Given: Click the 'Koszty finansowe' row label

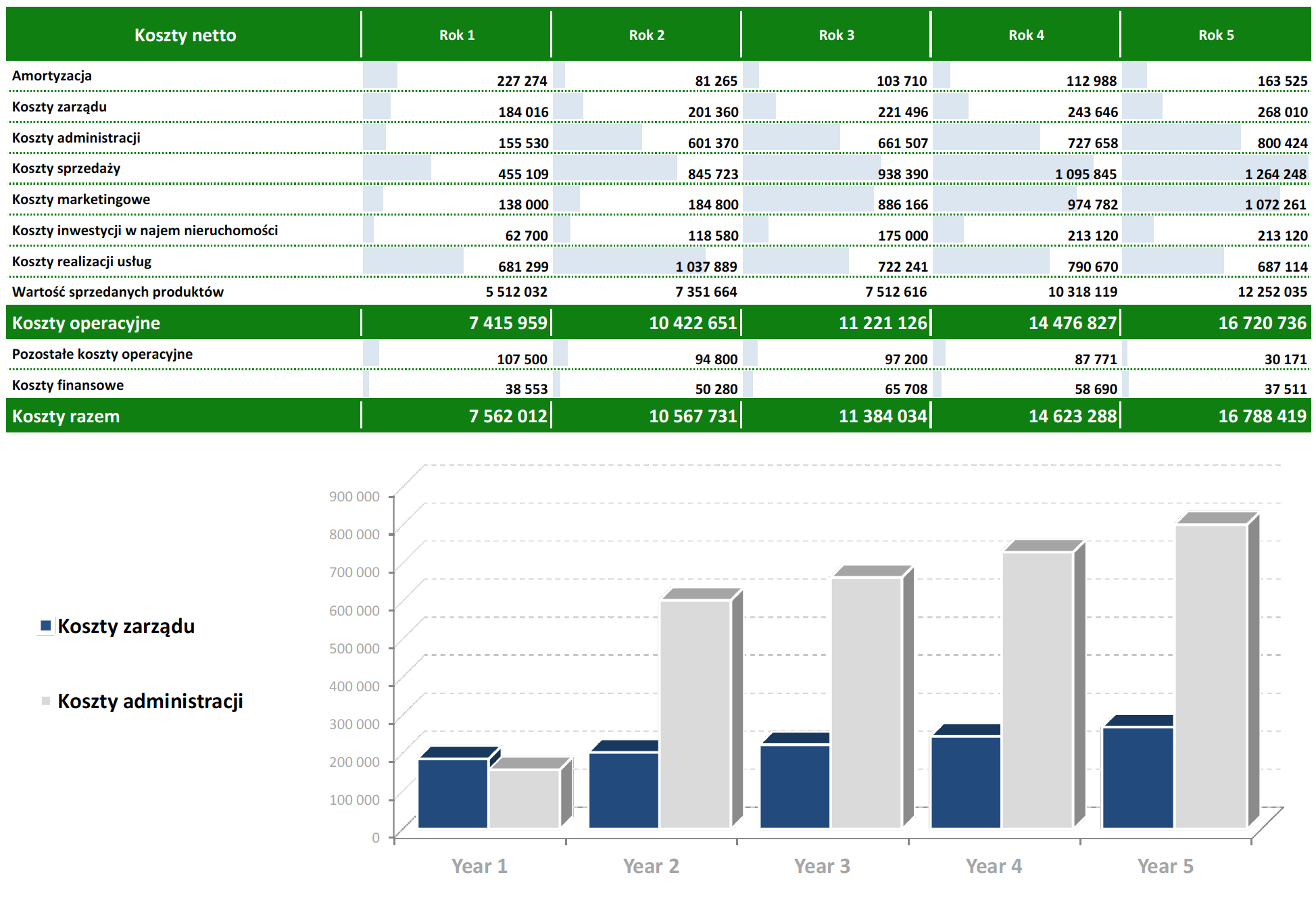Looking at the screenshot, I should [68, 385].
